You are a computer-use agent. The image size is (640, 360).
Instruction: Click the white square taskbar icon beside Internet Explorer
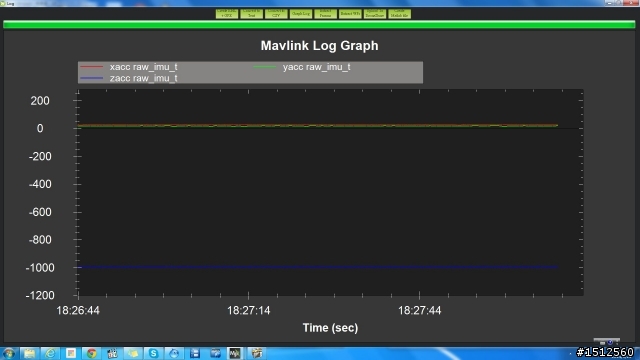(x=71, y=353)
